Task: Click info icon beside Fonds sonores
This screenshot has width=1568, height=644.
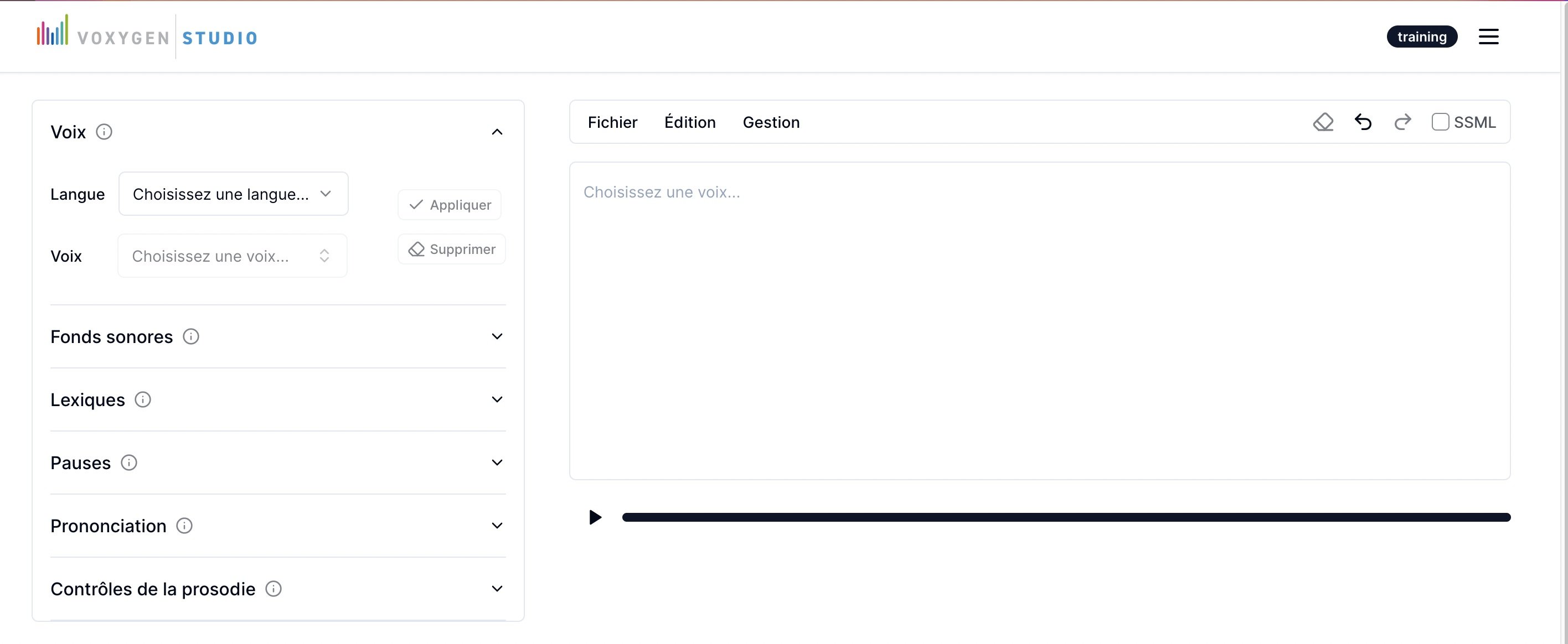Action: coord(191,336)
